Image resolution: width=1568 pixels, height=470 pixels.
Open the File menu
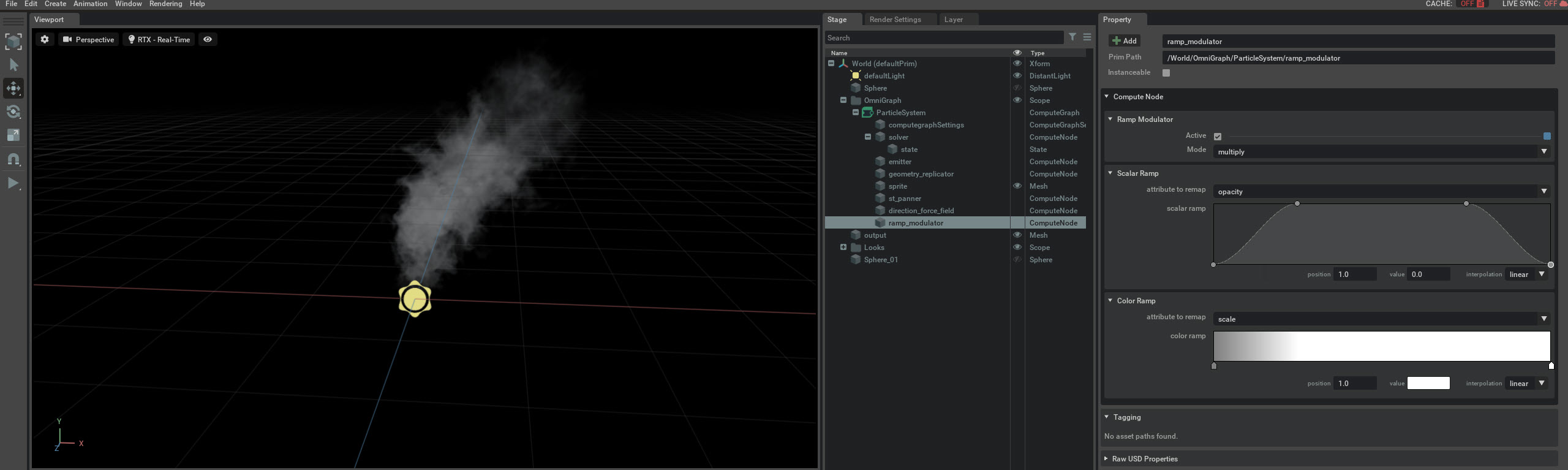tap(11, 4)
